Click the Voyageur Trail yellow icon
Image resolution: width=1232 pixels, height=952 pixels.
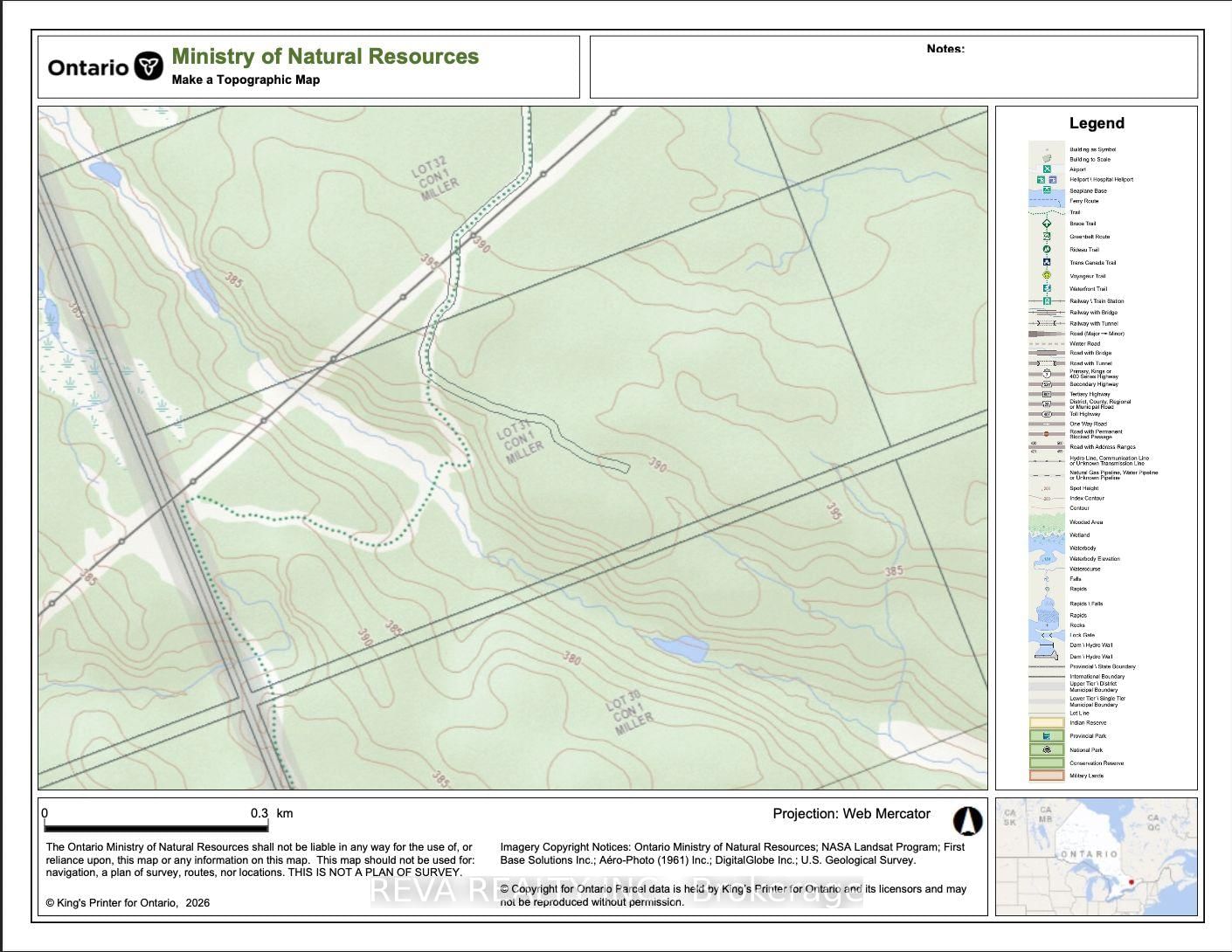click(1047, 275)
